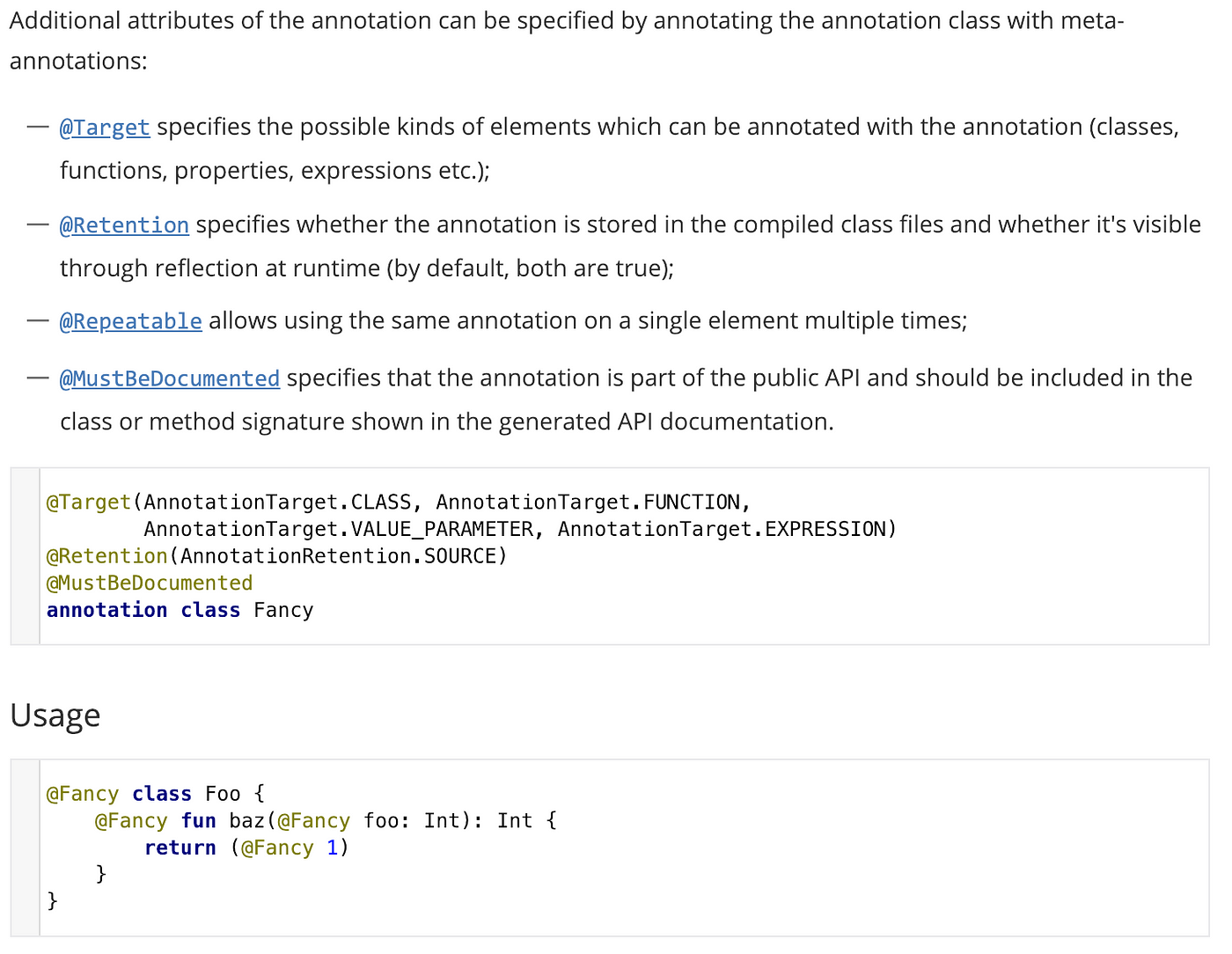This screenshot has height=954, width=1232.
Task: Follow the @Repeatable link
Action: 130,321
